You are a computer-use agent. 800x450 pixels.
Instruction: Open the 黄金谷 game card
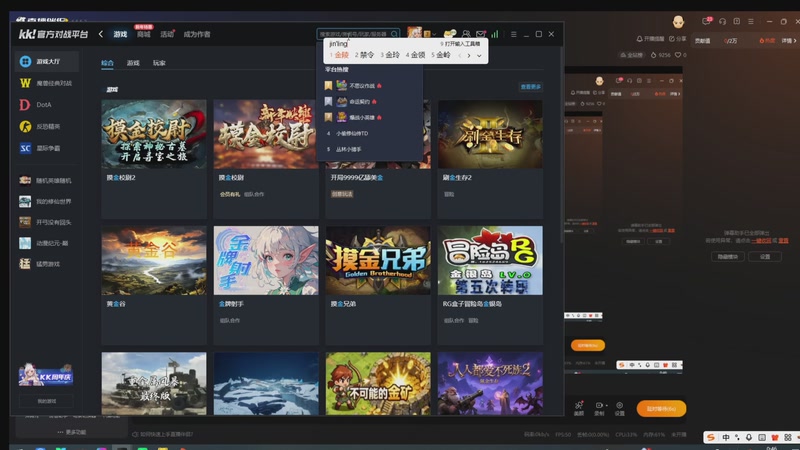[154, 285]
